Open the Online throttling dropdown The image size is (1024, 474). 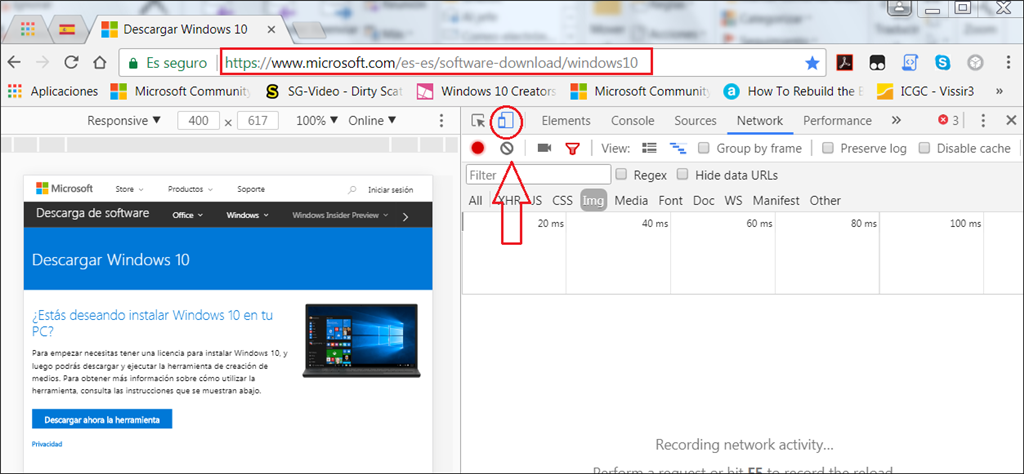[x=372, y=121]
